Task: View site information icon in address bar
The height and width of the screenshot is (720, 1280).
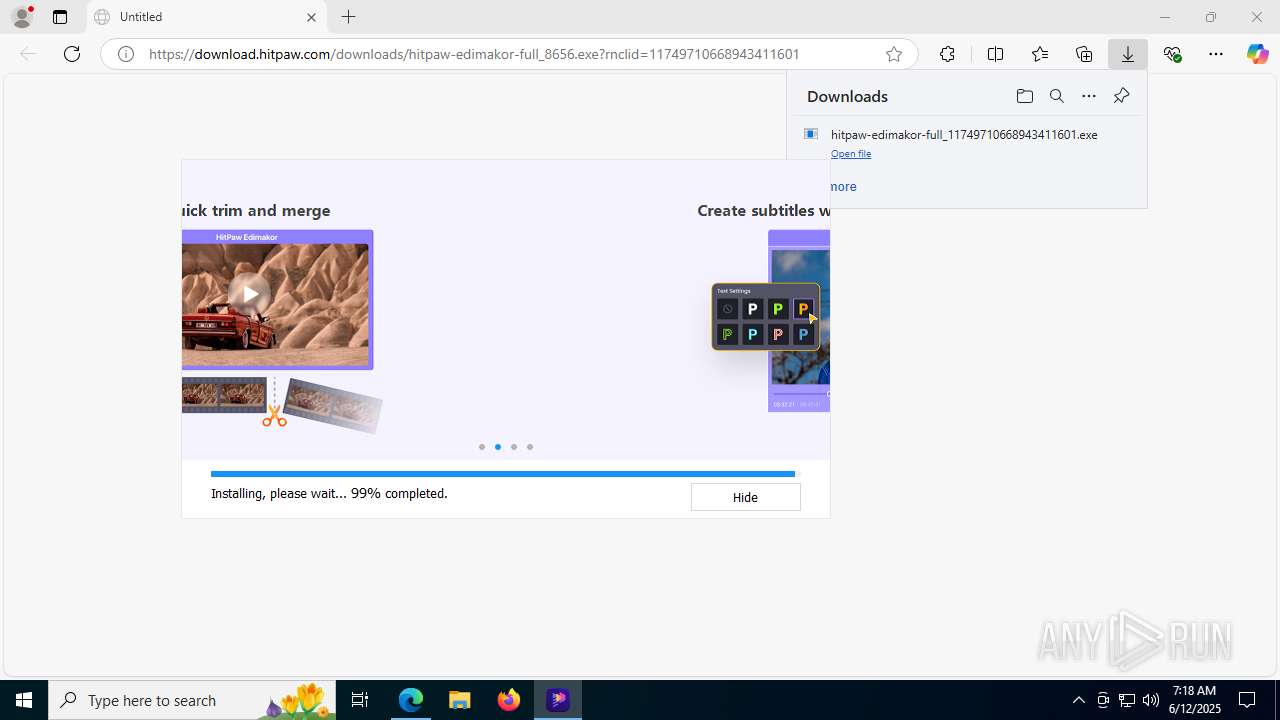Action: (x=126, y=54)
